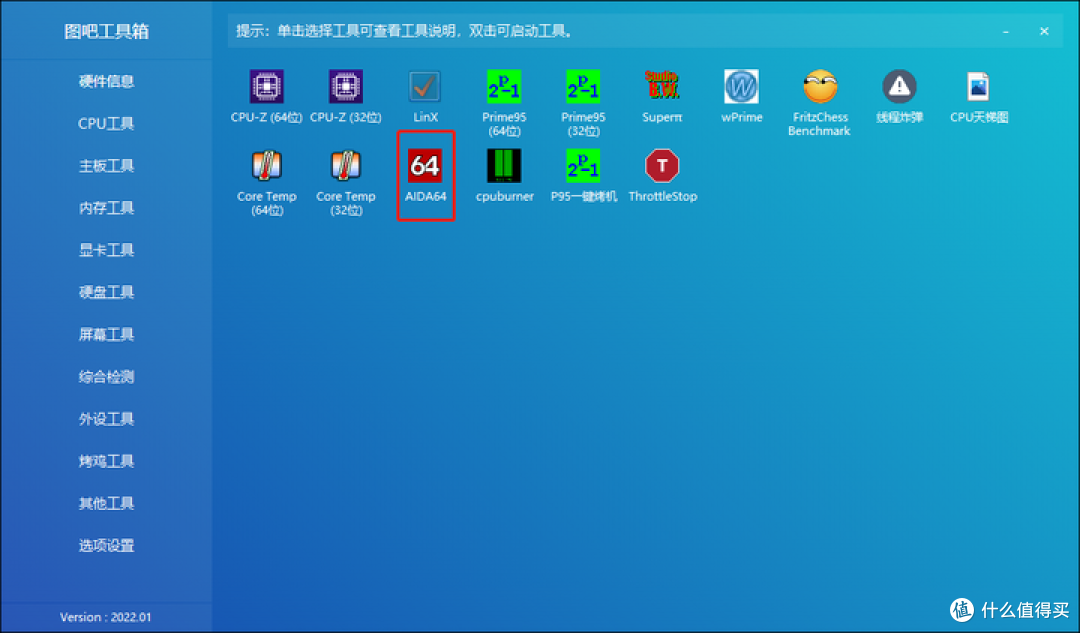
Task: Click the Version : 2022.01 text
Action: [x=105, y=617]
